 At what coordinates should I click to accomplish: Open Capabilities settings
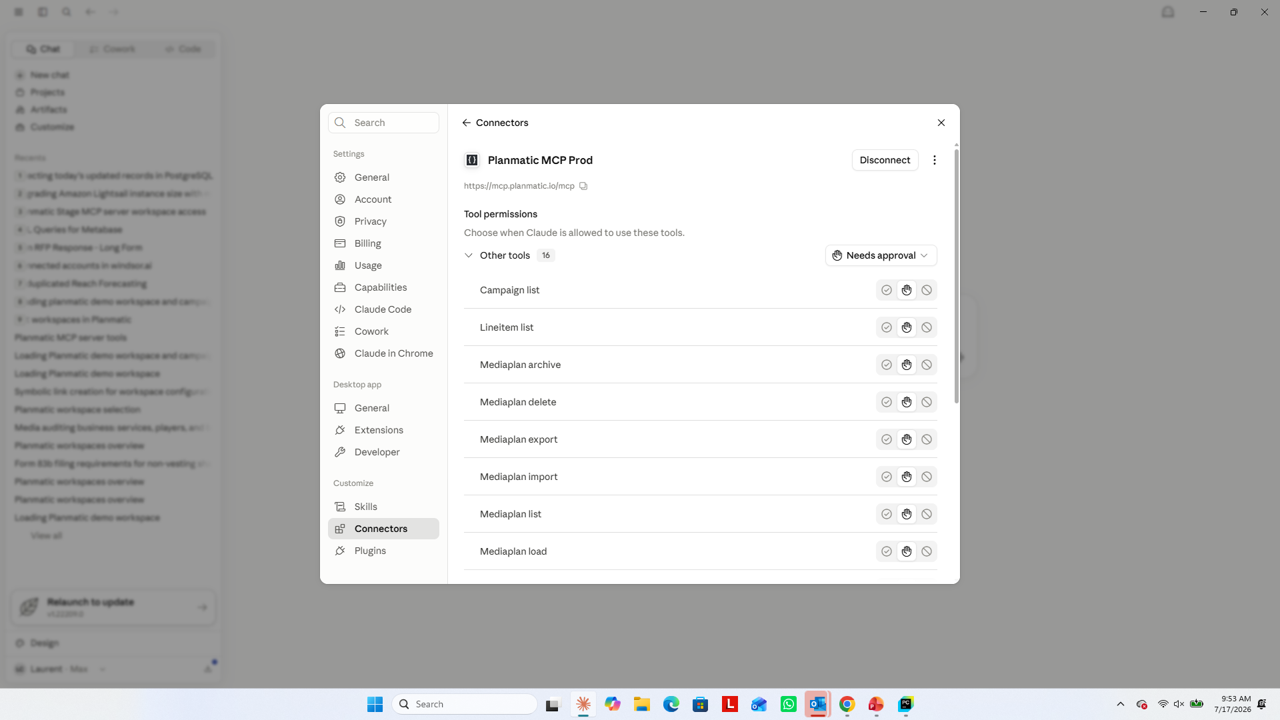(x=384, y=287)
